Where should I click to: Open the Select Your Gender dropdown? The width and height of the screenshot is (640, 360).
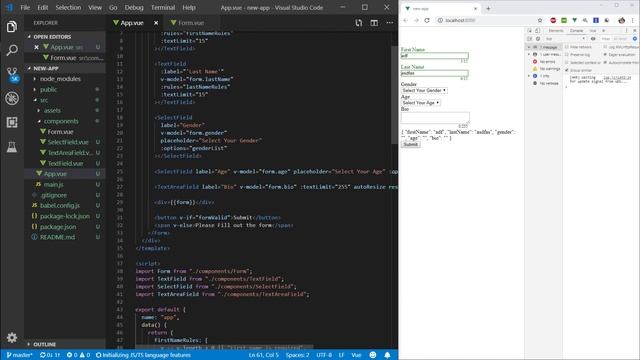[x=424, y=90]
